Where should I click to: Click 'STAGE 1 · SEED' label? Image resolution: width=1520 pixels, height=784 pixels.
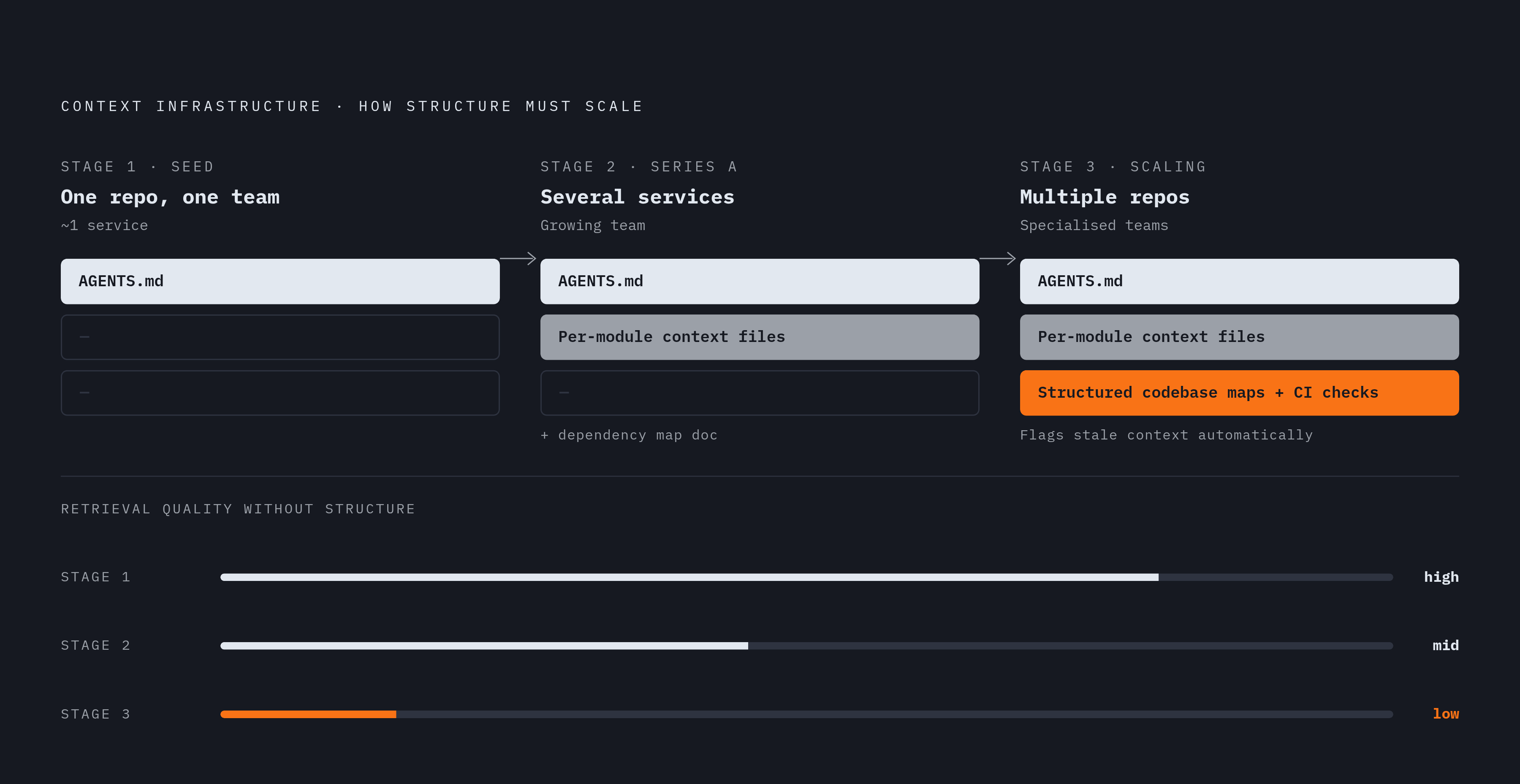[138, 167]
